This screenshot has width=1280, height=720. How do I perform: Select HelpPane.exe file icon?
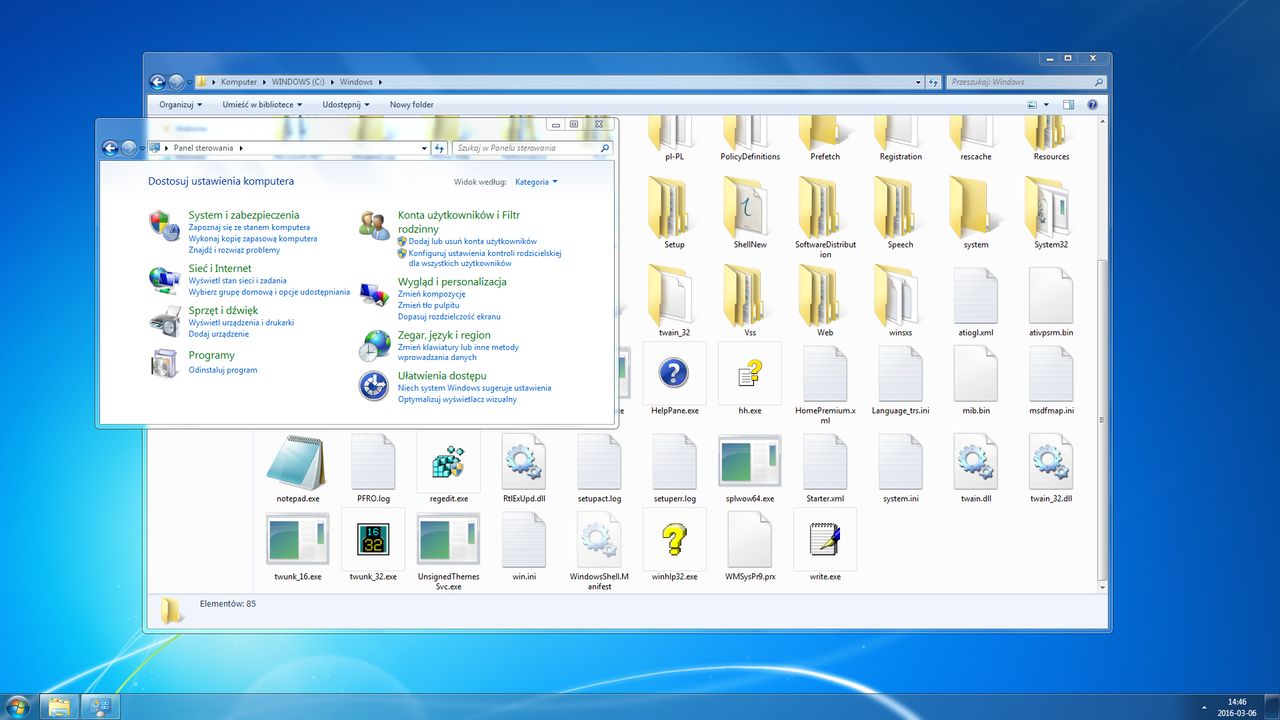coord(674,373)
